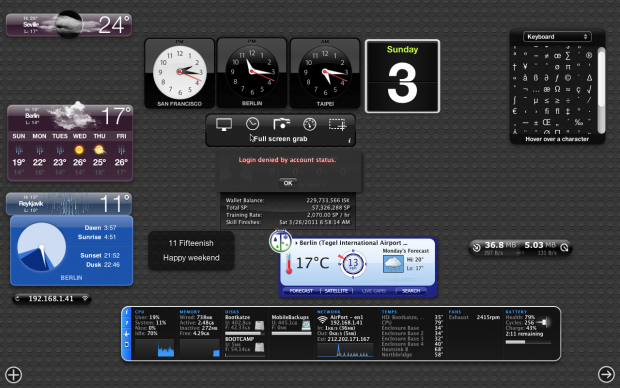Viewport: 620px width, 388px height.
Task: Click the Reykjavik 11° weather widget
Action: click(x=69, y=204)
